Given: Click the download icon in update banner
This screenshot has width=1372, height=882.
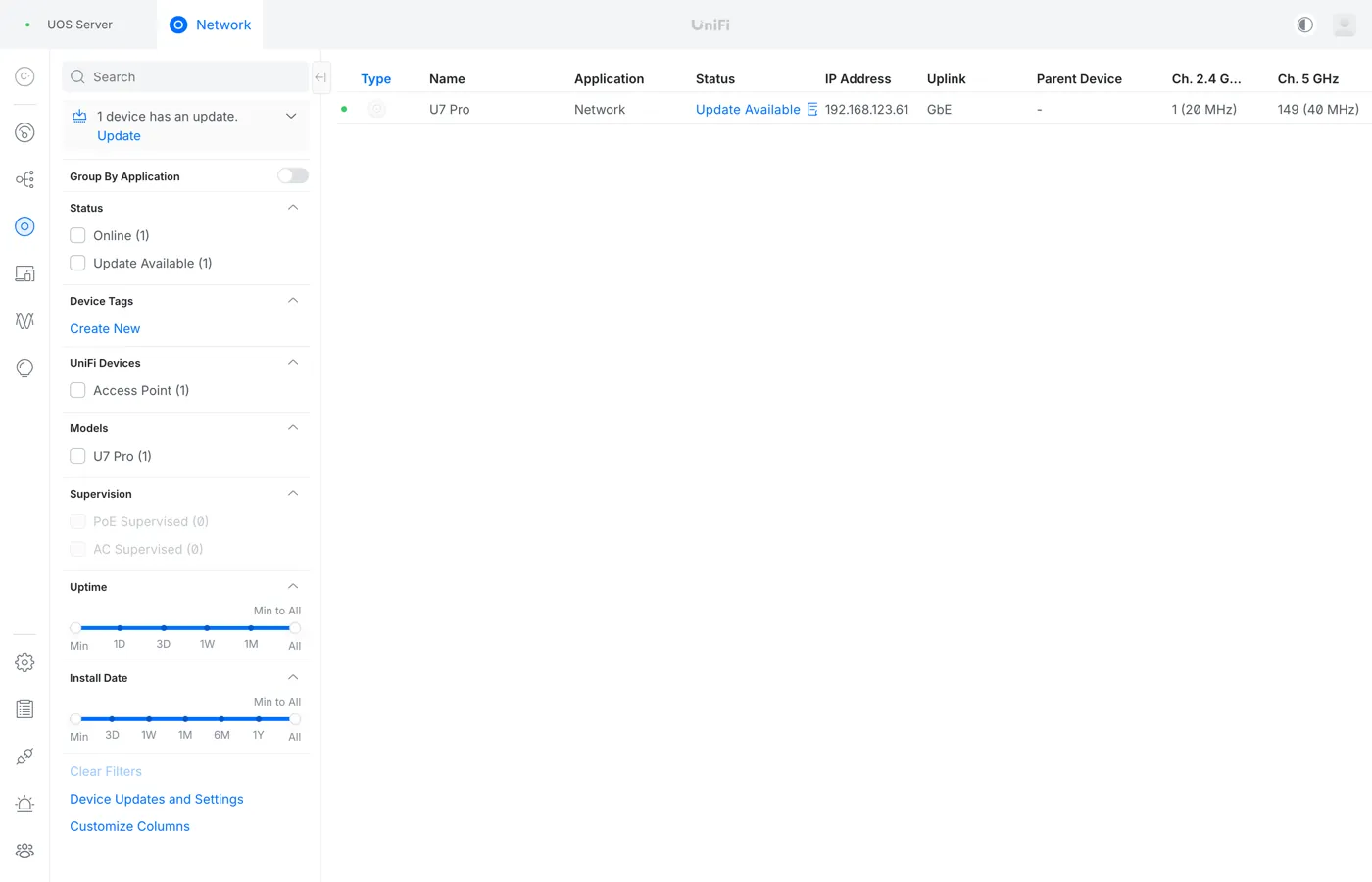Looking at the screenshot, I should pyautogui.click(x=79, y=116).
